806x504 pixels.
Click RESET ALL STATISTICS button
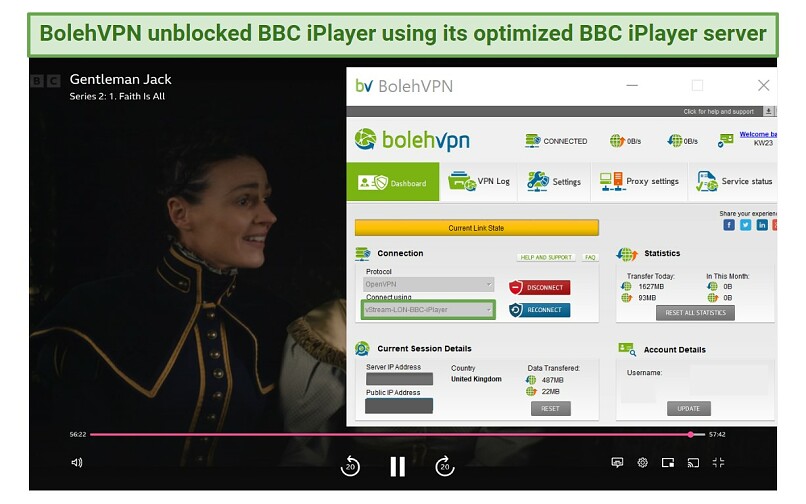point(695,313)
